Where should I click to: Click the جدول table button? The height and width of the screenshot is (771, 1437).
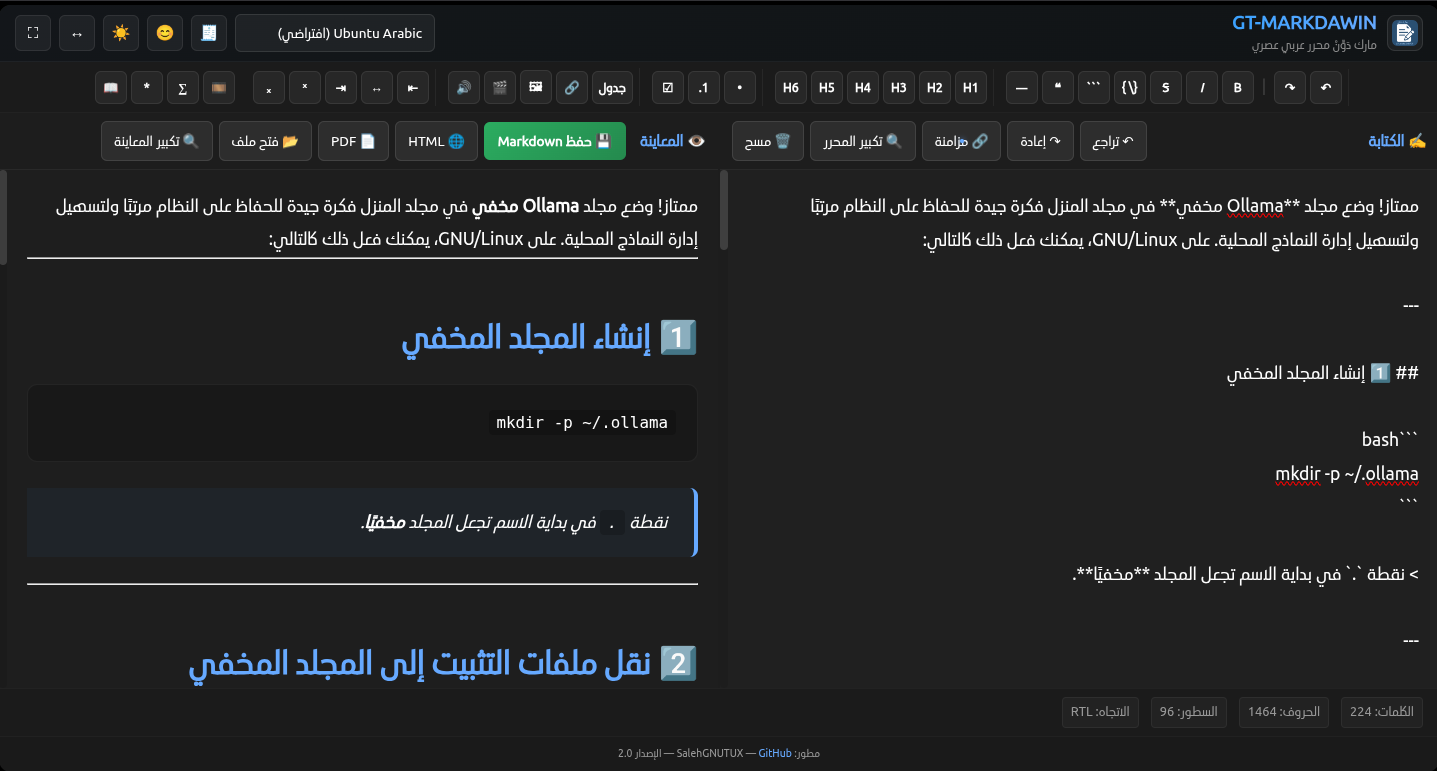[612, 88]
